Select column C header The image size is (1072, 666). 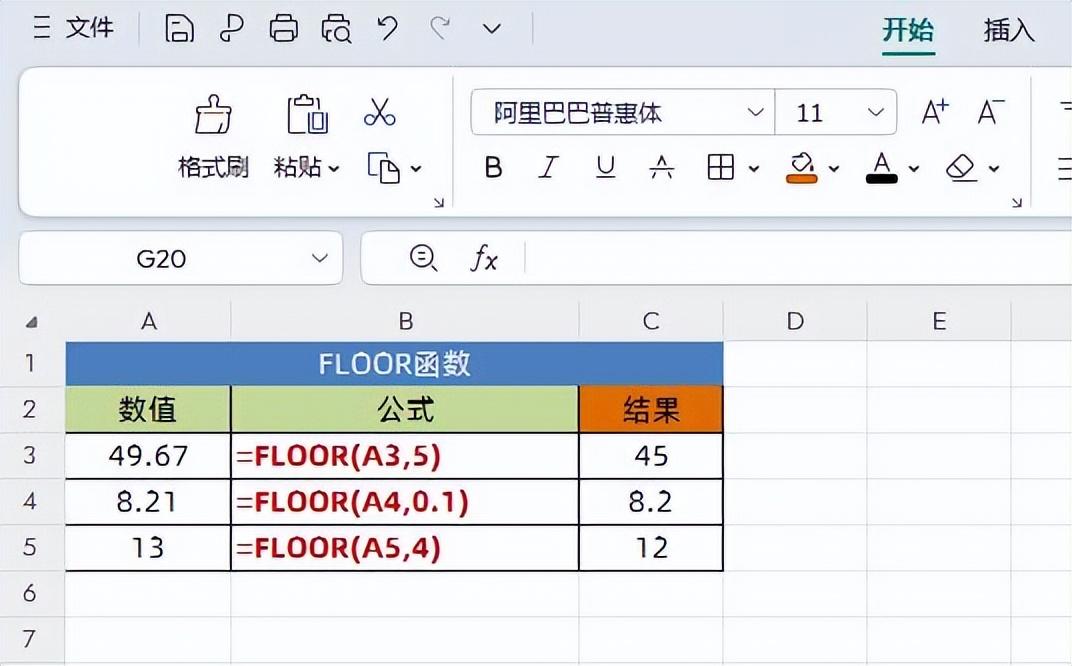click(651, 321)
